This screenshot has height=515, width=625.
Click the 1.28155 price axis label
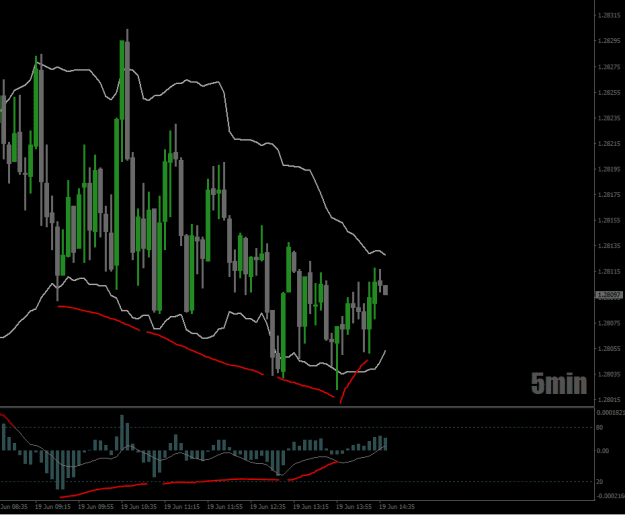(x=609, y=220)
